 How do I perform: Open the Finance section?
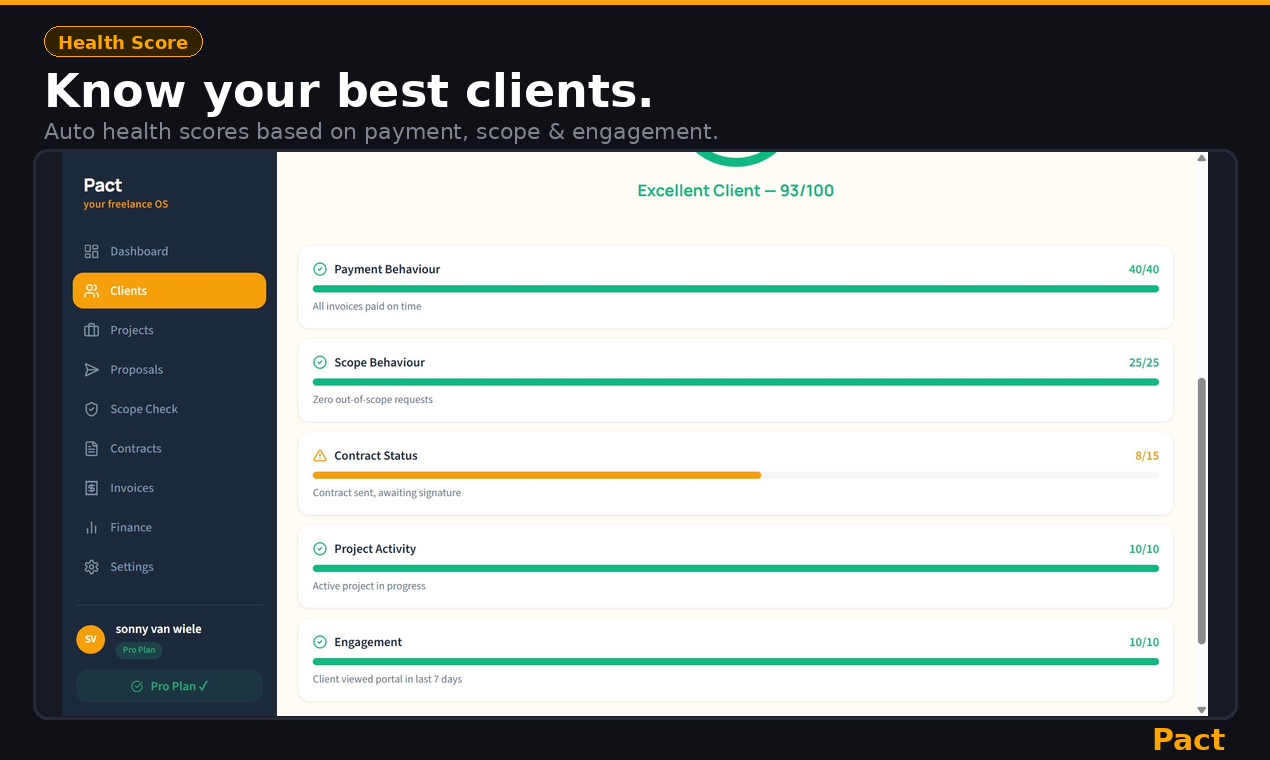(x=169, y=527)
